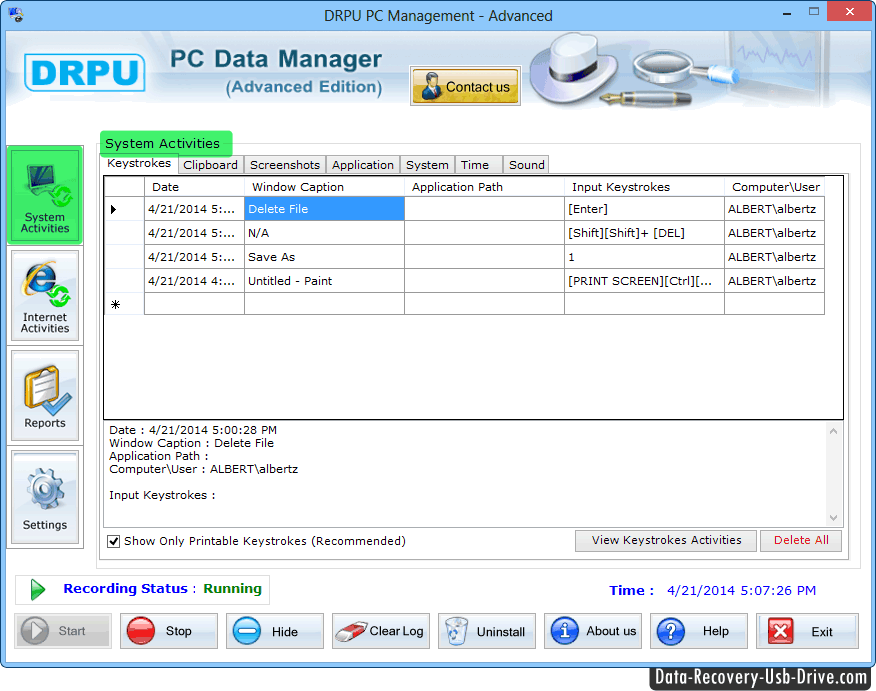Image resolution: width=876 pixels, height=691 pixels.
Task: Click the greyed Start play icon
Action: (35, 631)
